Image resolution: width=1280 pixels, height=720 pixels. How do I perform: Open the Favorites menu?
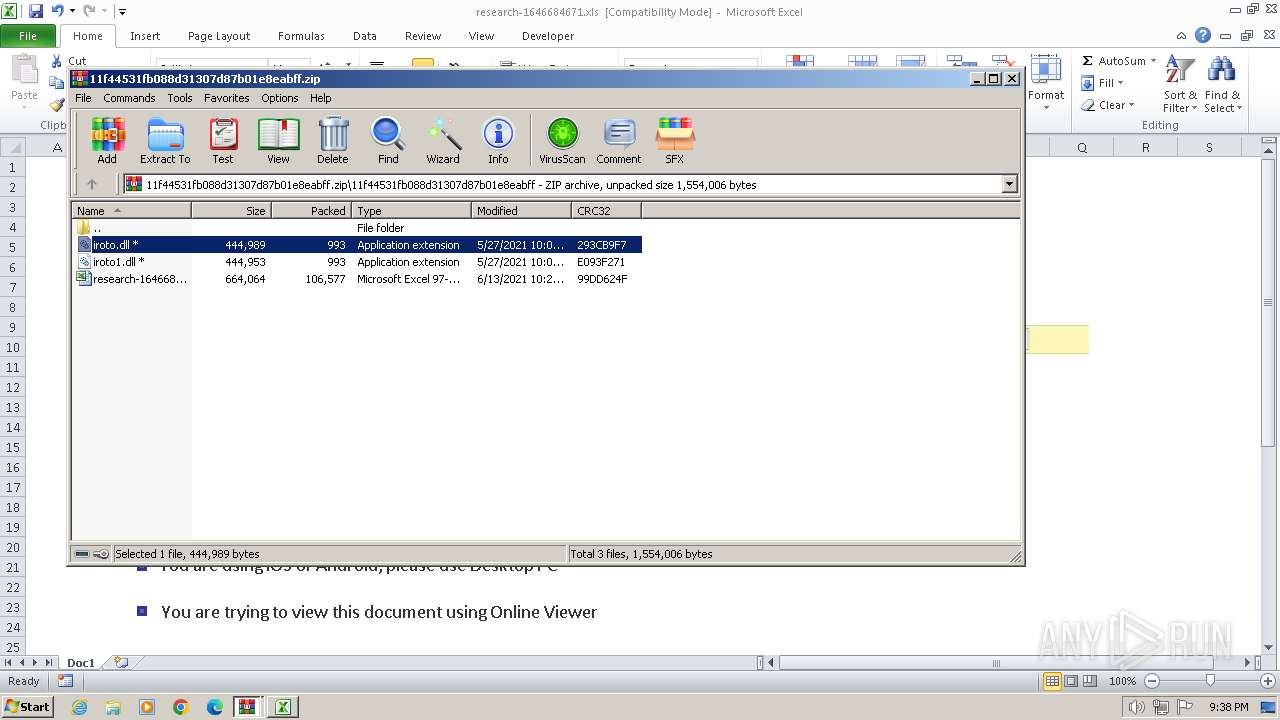(227, 98)
